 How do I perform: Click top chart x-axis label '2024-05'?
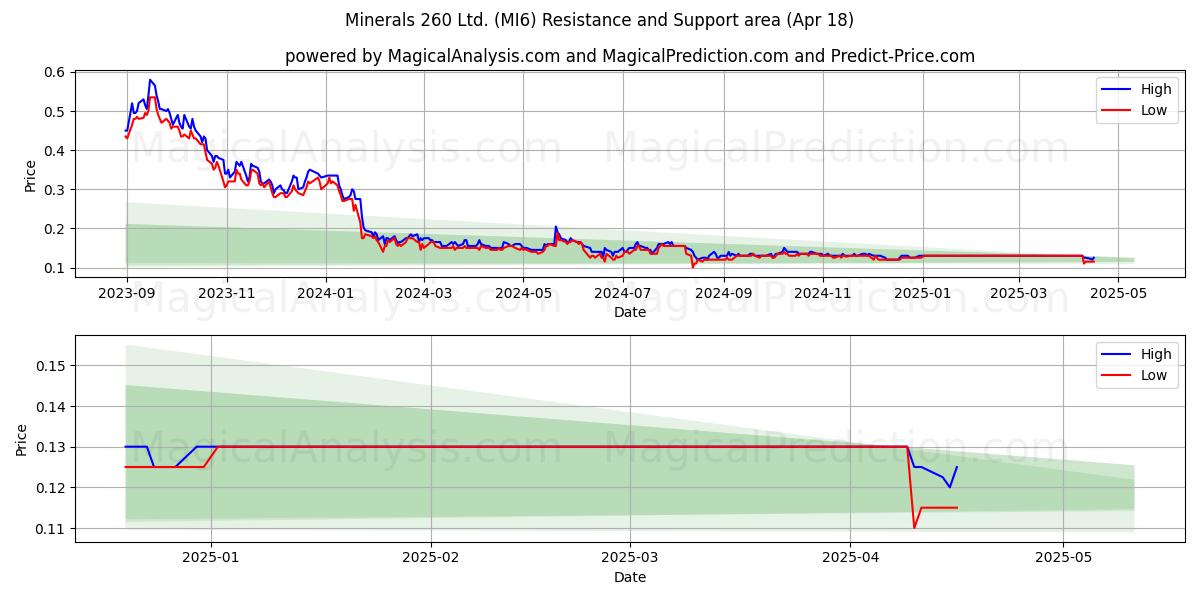[x=525, y=294]
